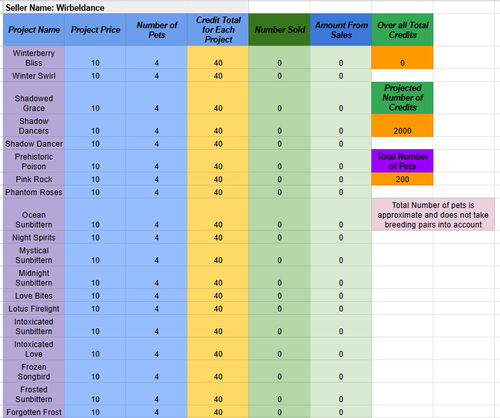Screen dimensions: 500x418
Task: Select the Frozen Songbird cell
Action: point(34,372)
